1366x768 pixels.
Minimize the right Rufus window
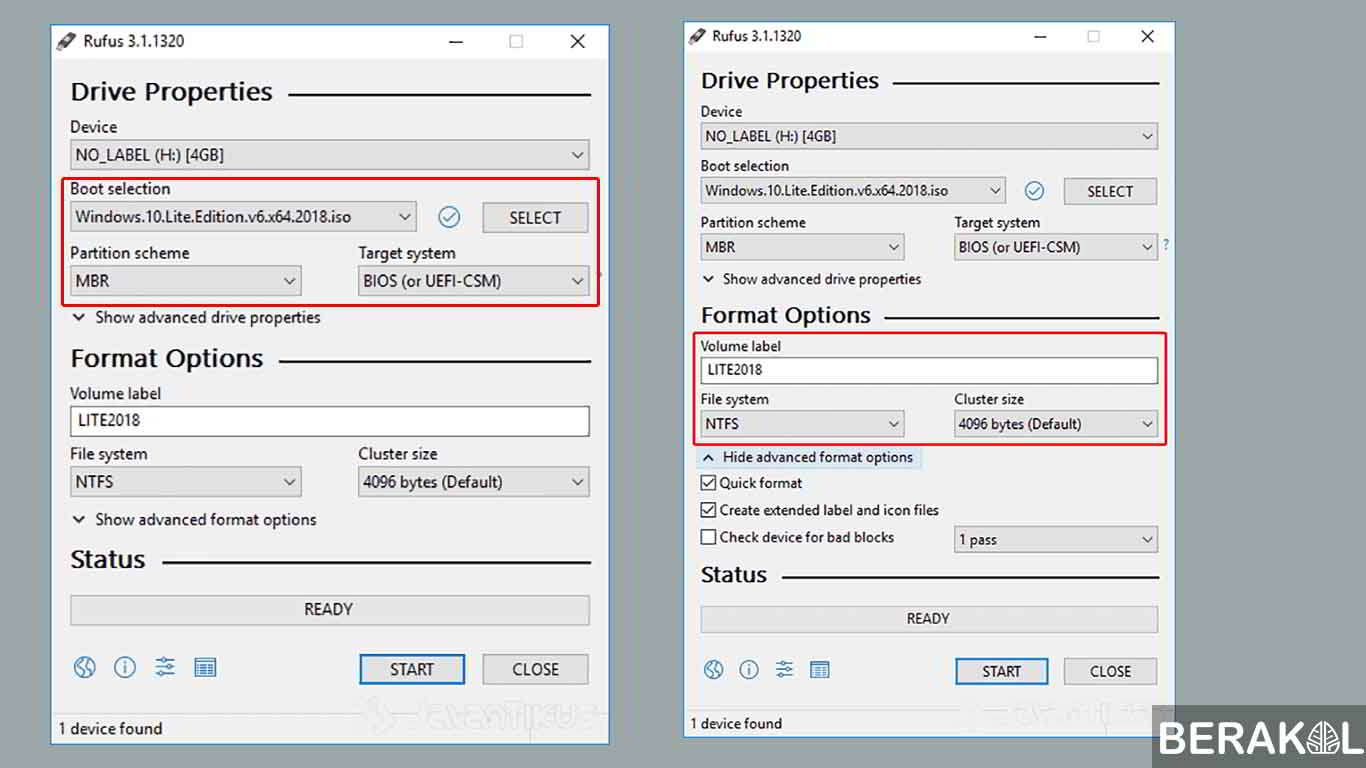[1040, 36]
